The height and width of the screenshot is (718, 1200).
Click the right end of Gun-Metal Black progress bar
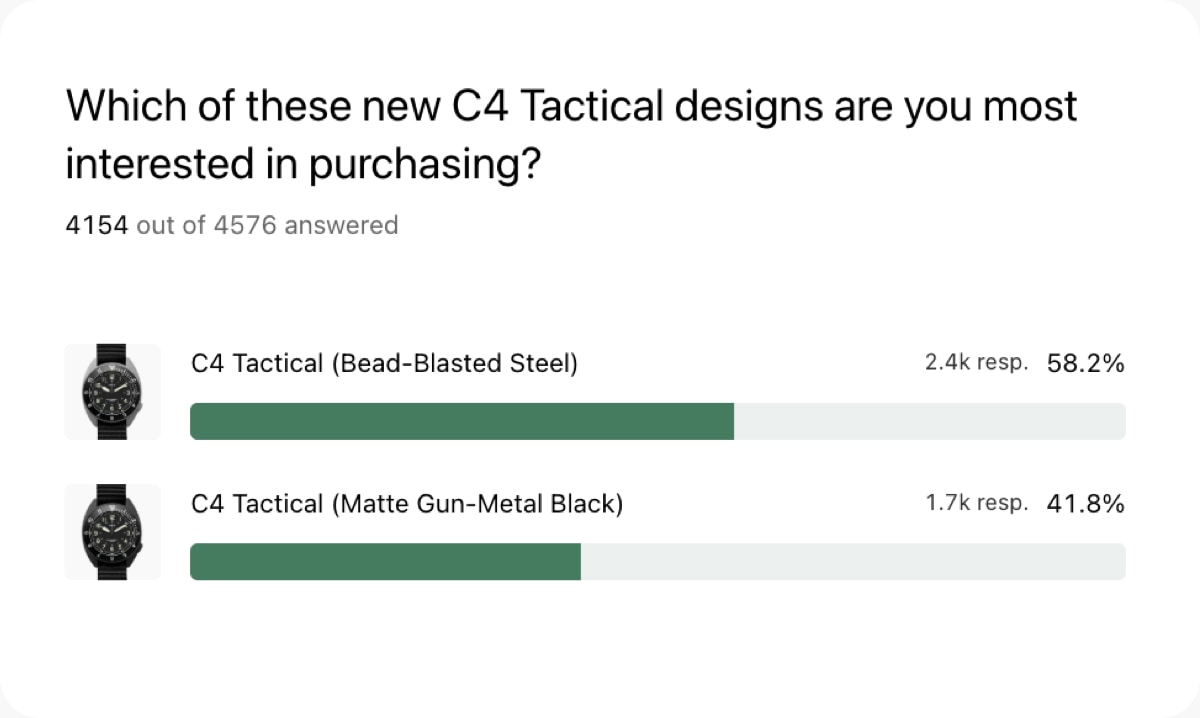1118,561
